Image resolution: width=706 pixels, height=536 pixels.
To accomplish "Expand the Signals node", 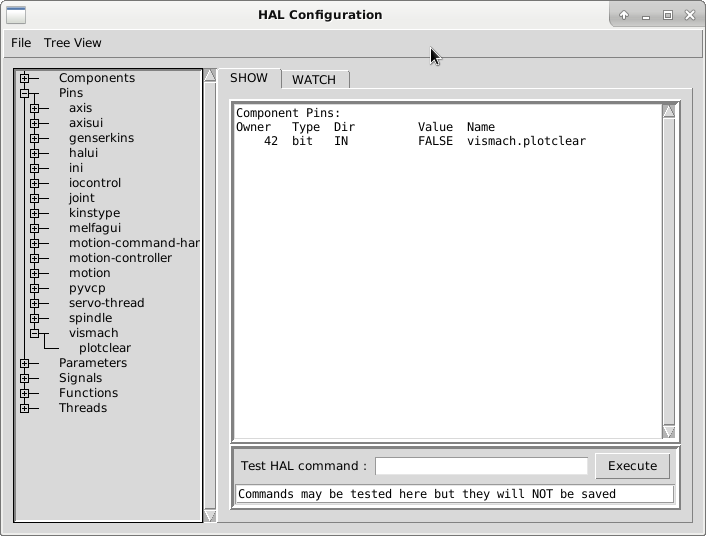I will tap(25, 378).
